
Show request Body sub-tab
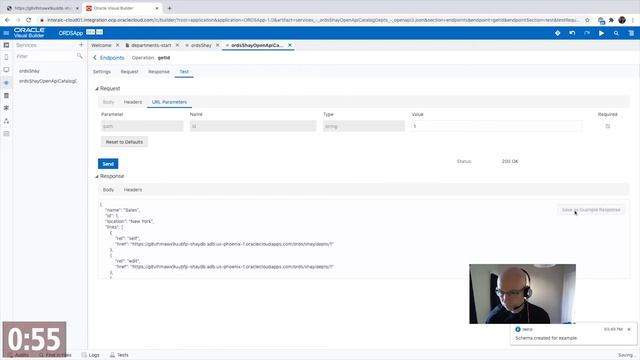coord(108,102)
